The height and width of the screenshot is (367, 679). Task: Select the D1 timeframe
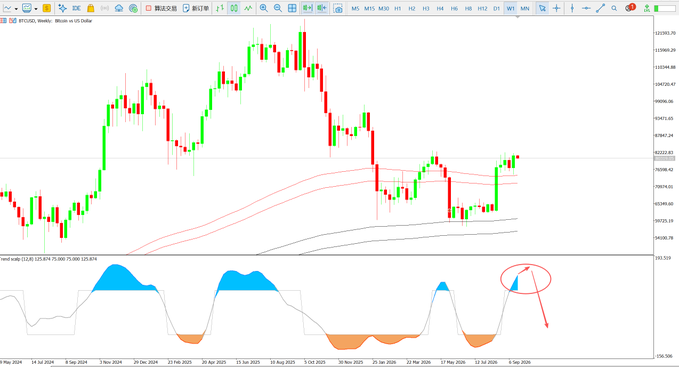tap(497, 9)
